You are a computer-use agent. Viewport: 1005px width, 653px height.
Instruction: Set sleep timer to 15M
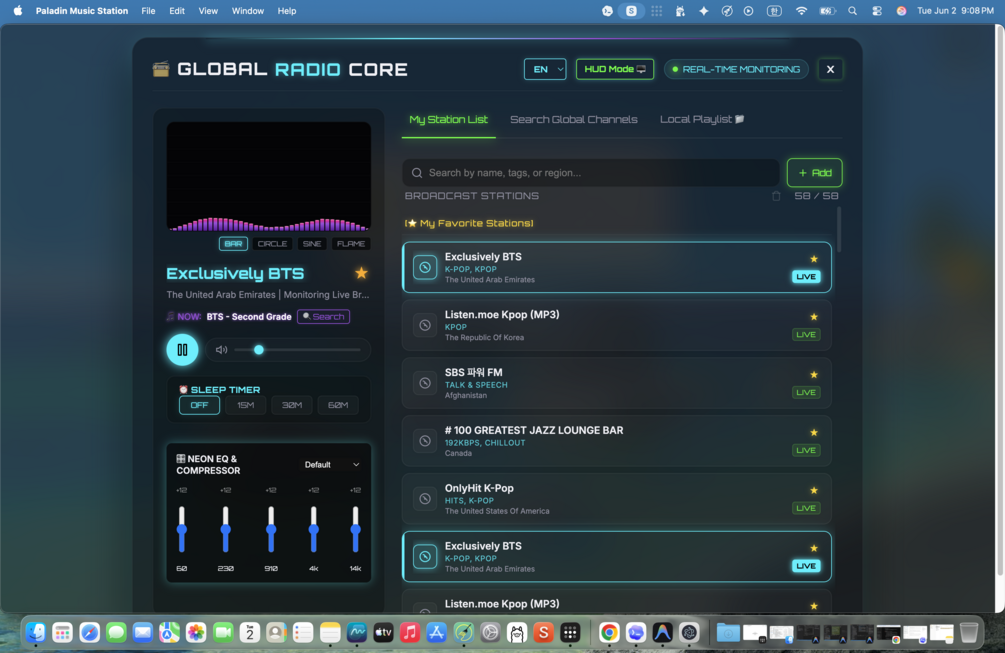(x=245, y=405)
